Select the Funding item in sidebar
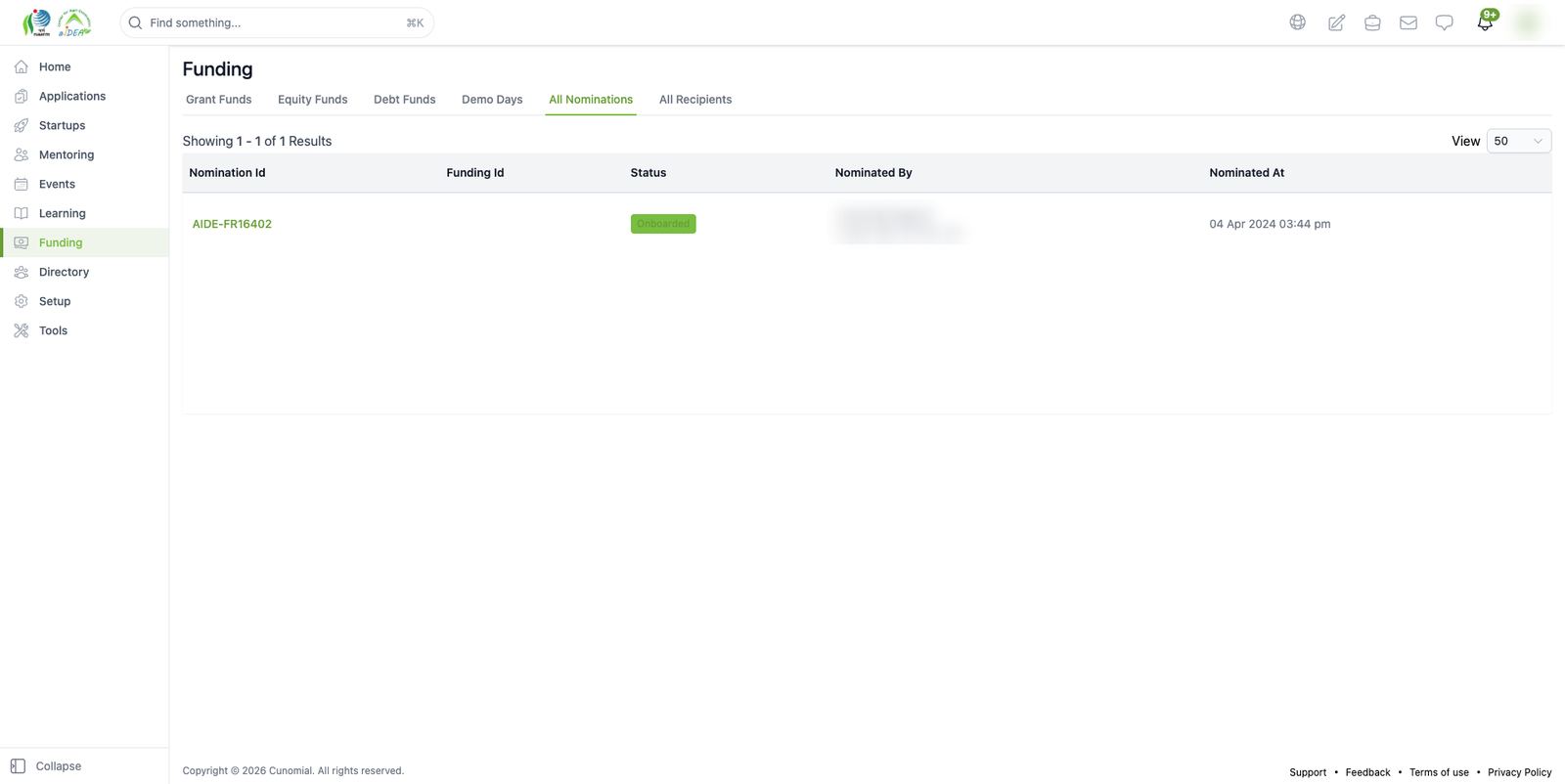 pos(84,242)
